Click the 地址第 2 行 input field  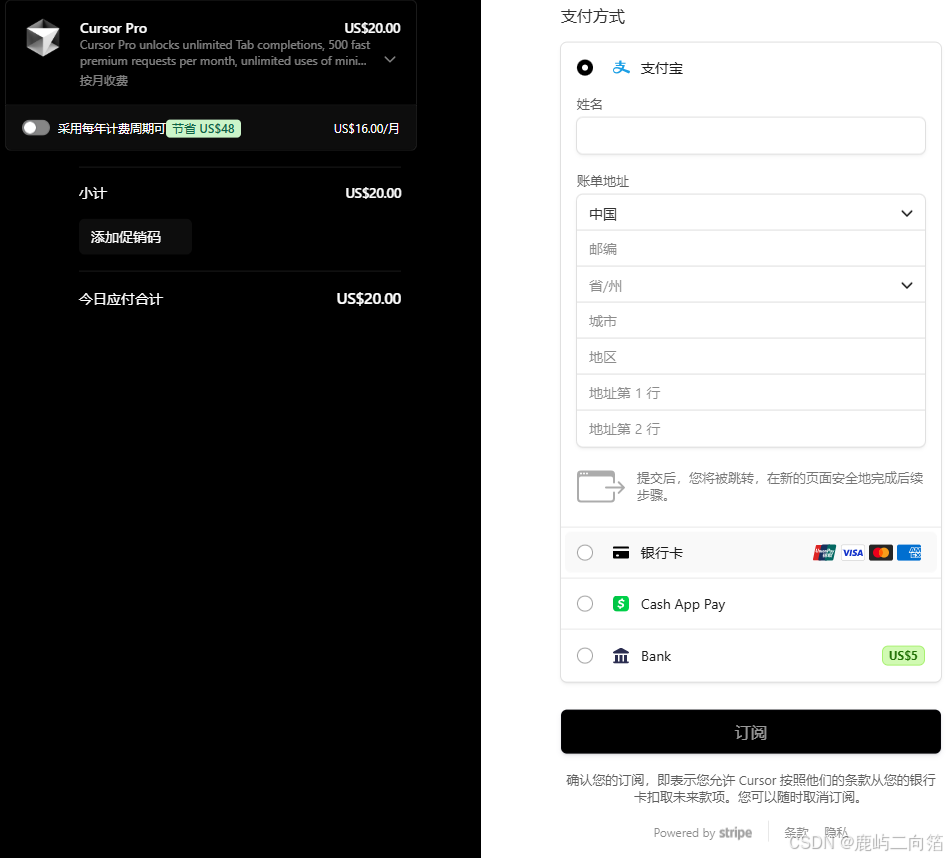pyautogui.click(x=751, y=429)
